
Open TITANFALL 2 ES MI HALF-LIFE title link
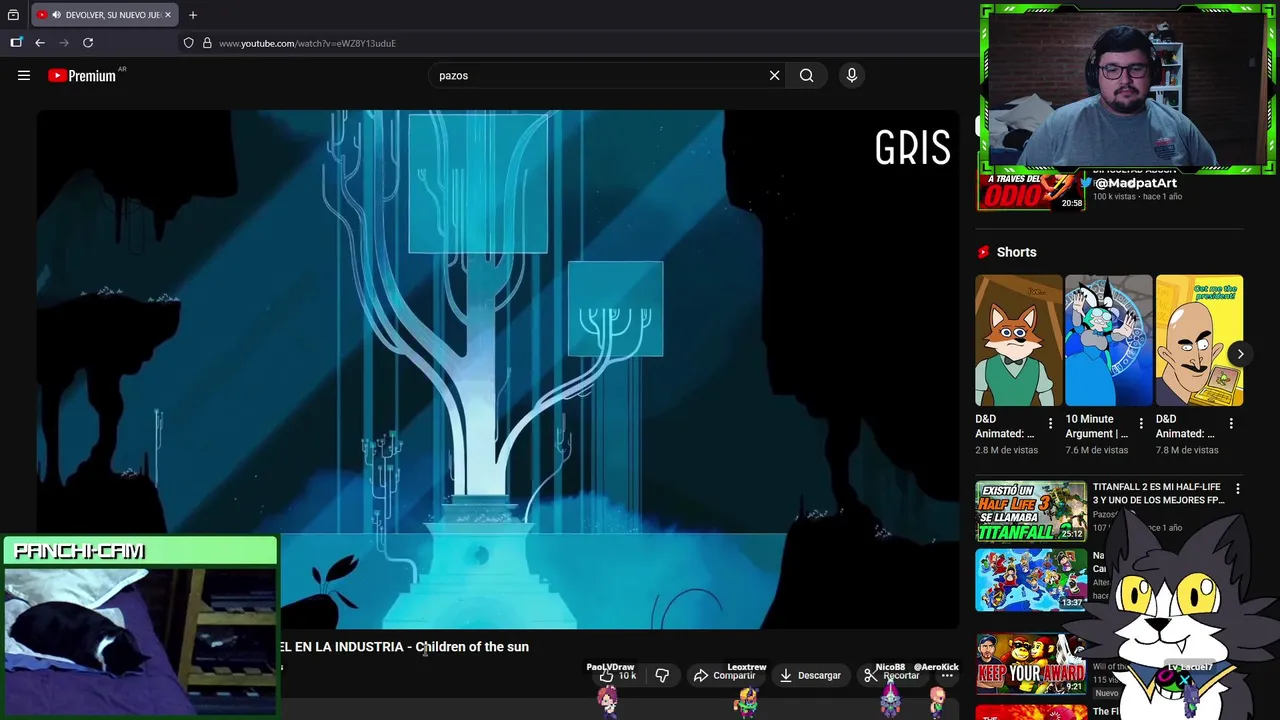pos(1158,493)
